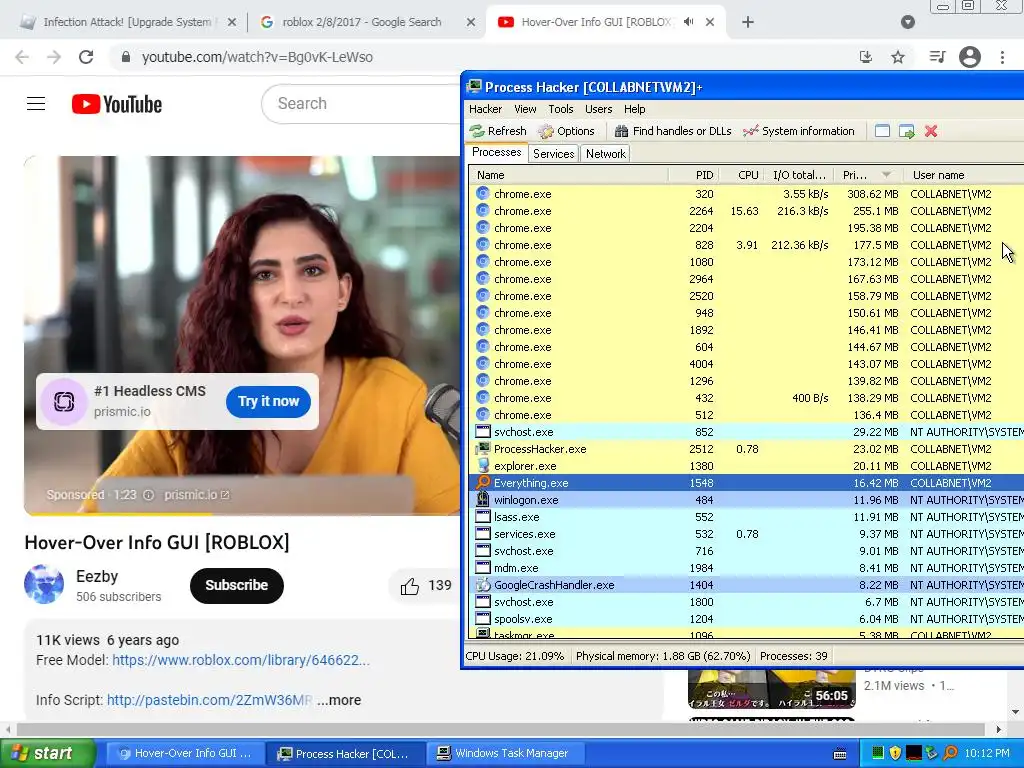Click the prismic.io sponsored link in video
1024x768 pixels.
[197, 494]
